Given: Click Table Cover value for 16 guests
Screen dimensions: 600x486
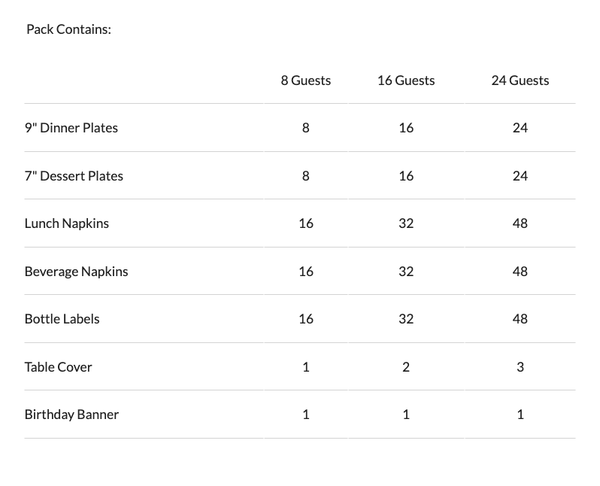Looking at the screenshot, I should point(406,367).
